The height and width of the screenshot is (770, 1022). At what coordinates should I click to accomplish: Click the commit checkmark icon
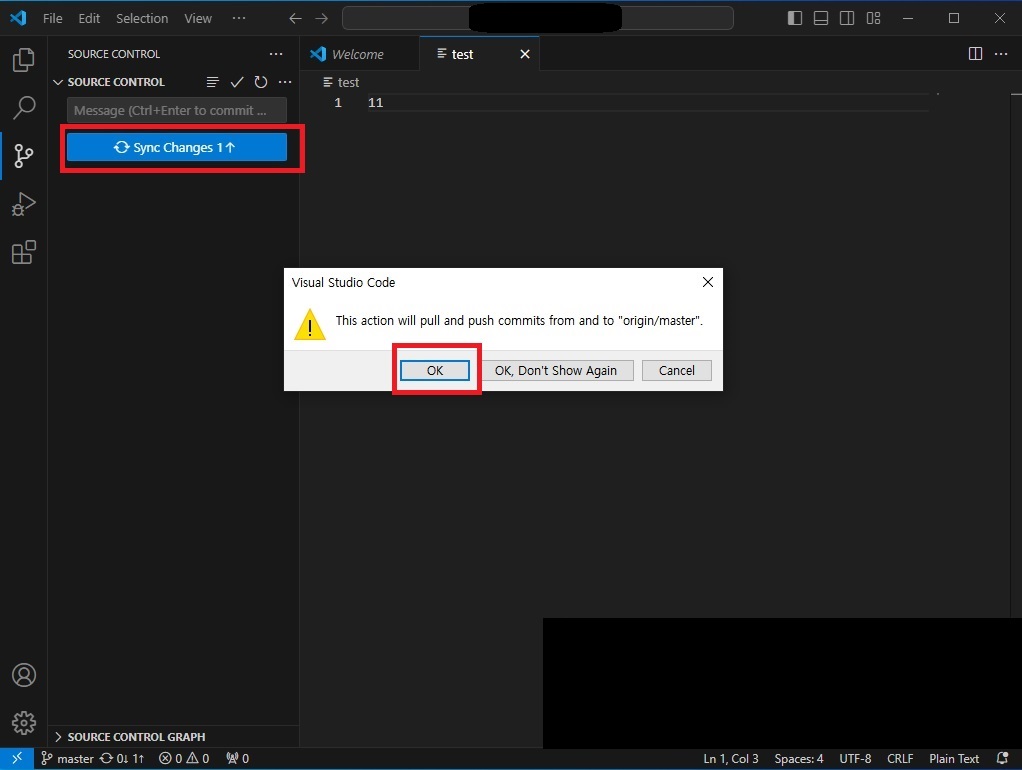(x=237, y=82)
